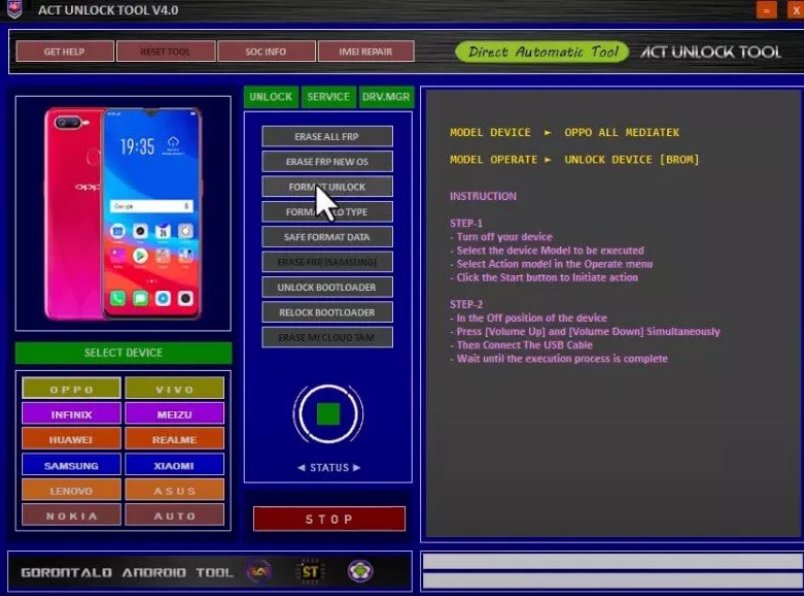Click the ST chip footer icon
Screen dimensions: 804x596
(x=310, y=571)
